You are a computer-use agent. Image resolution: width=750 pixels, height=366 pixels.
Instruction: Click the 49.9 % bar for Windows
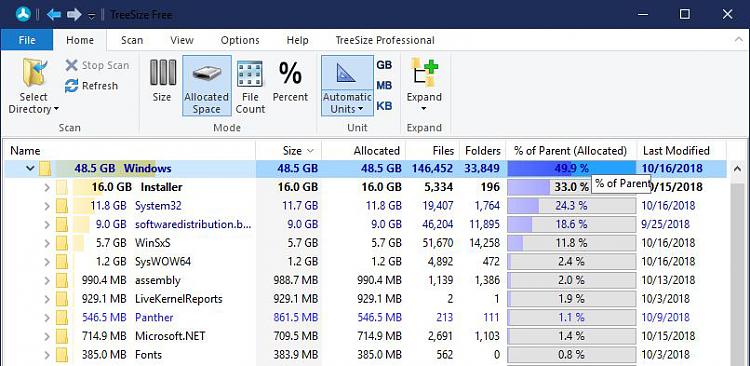coord(572,168)
